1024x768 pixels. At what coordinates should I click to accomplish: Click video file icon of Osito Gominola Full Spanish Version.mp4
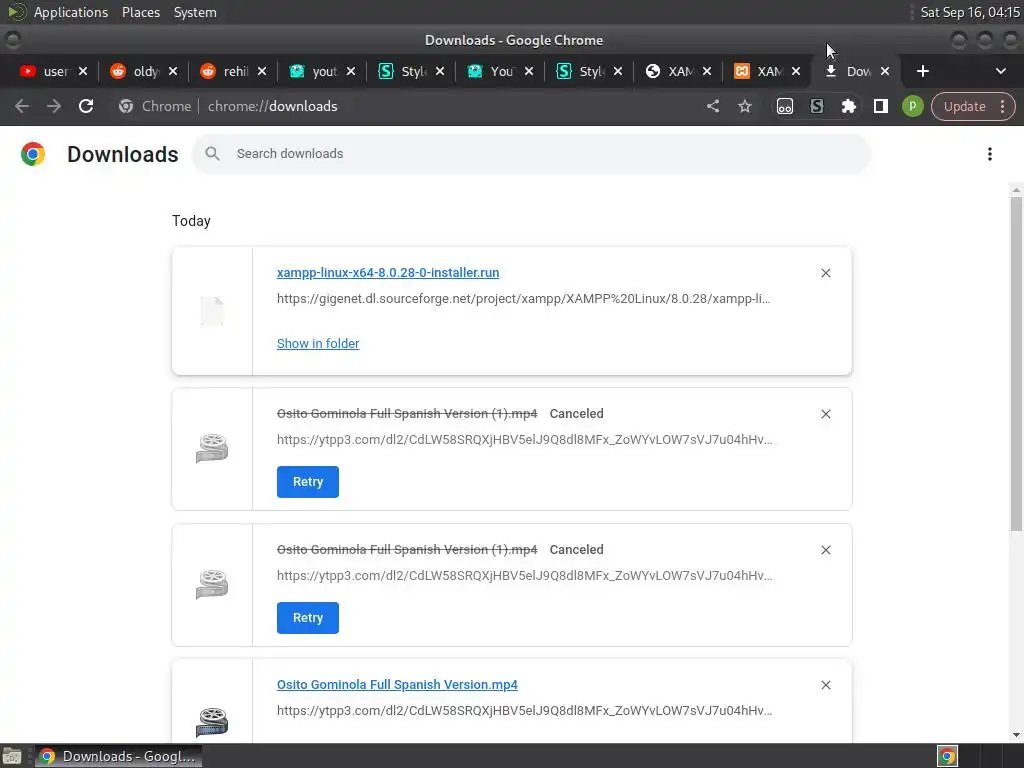click(x=212, y=722)
